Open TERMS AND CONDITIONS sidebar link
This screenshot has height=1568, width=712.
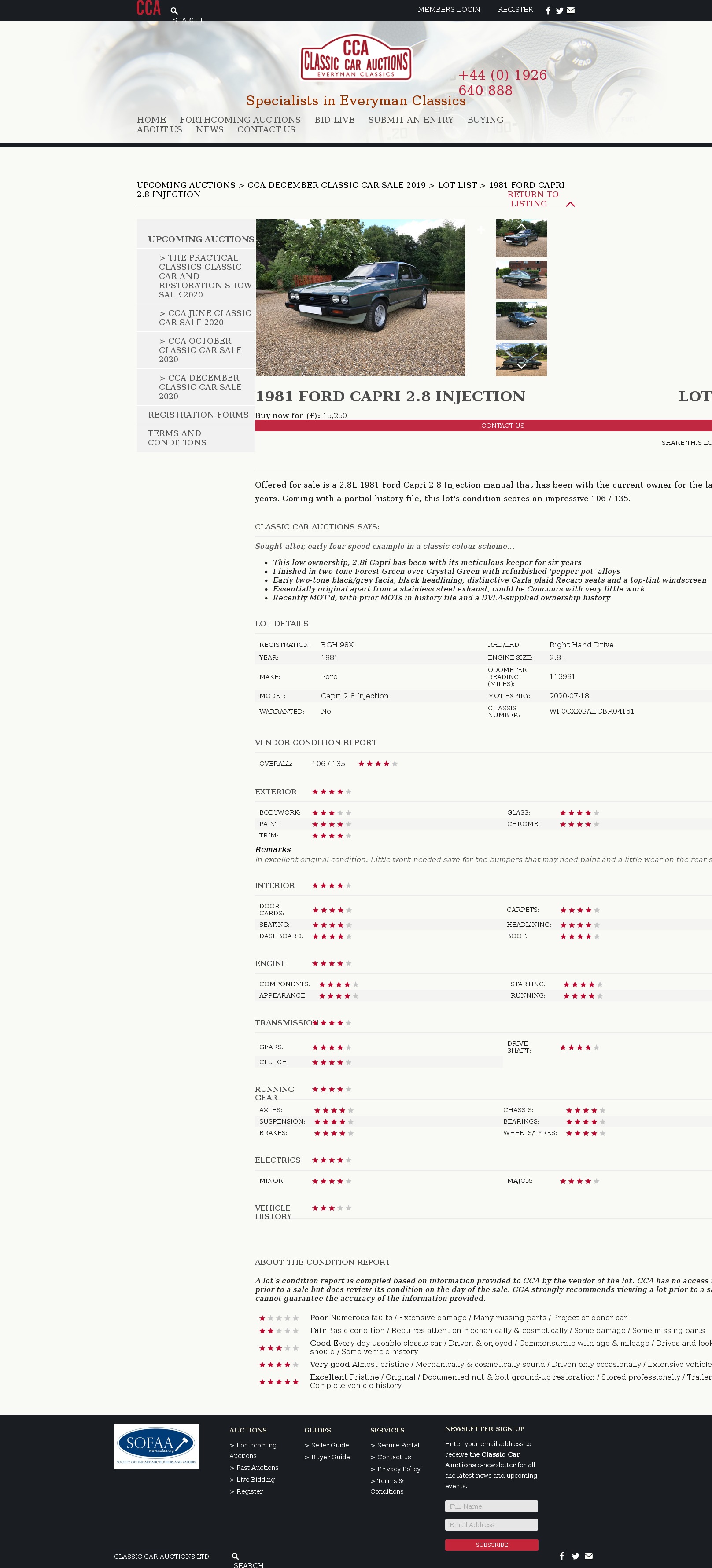click(177, 437)
